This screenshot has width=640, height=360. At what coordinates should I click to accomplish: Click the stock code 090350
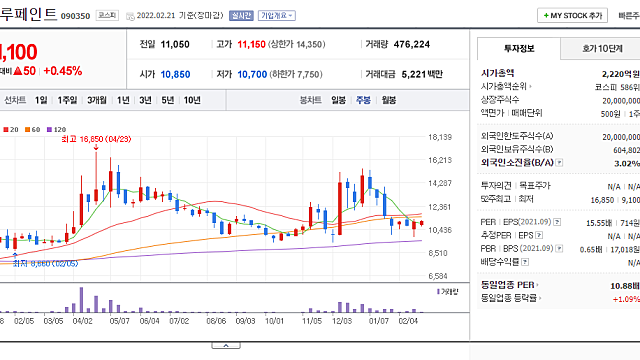tap(75, 16)
